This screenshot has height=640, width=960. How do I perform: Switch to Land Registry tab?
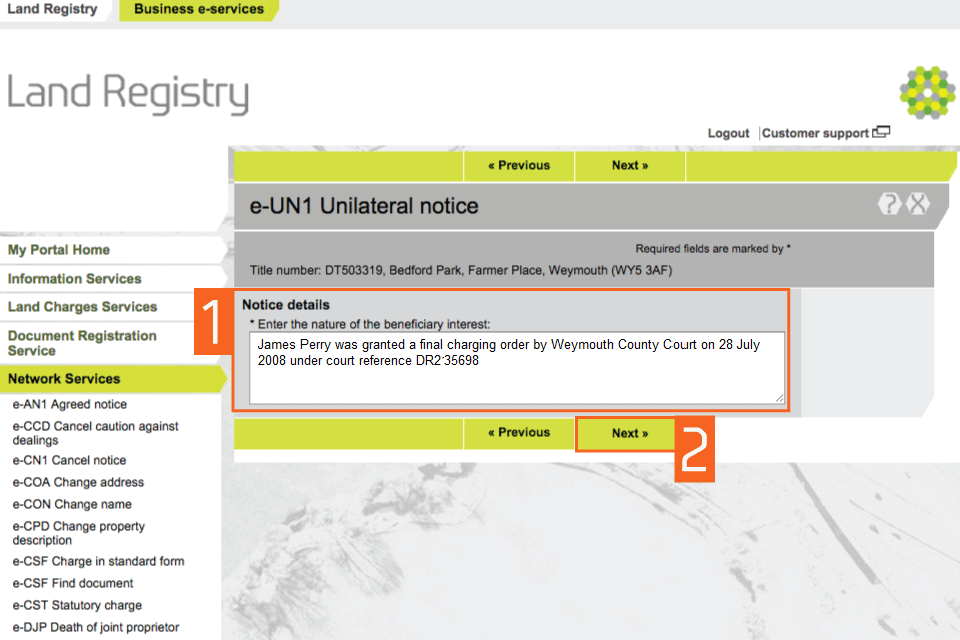[53, 9]
